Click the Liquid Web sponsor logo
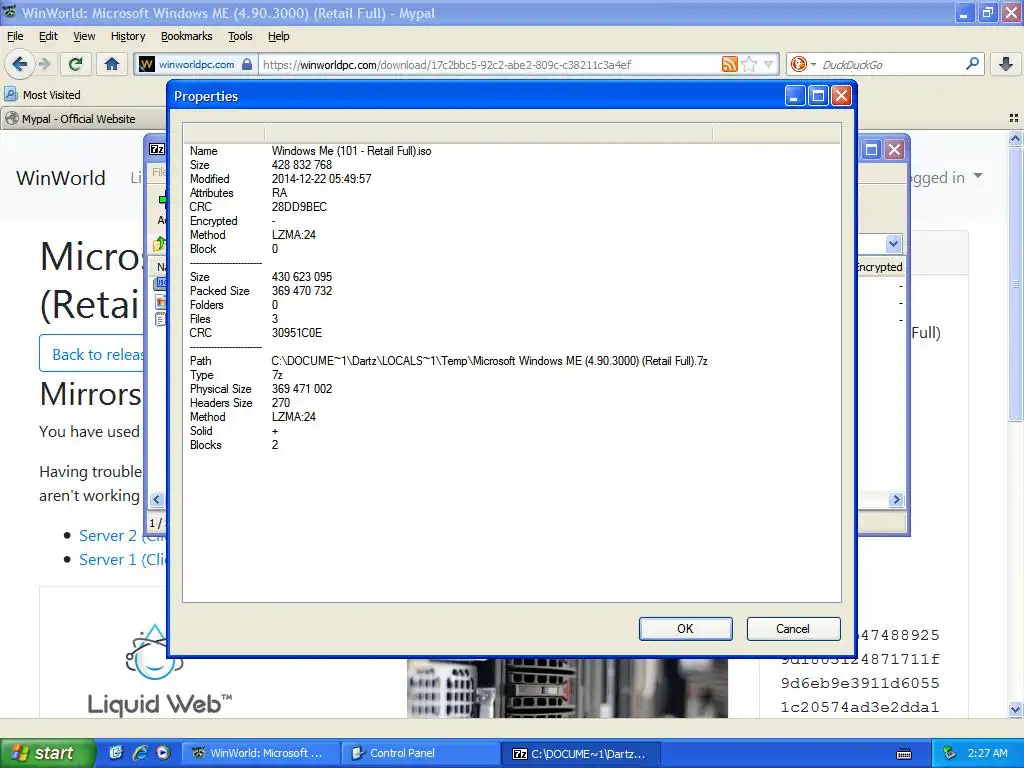Image resolution: width=1024 pixels, height=768 pixels. [159, 671]
